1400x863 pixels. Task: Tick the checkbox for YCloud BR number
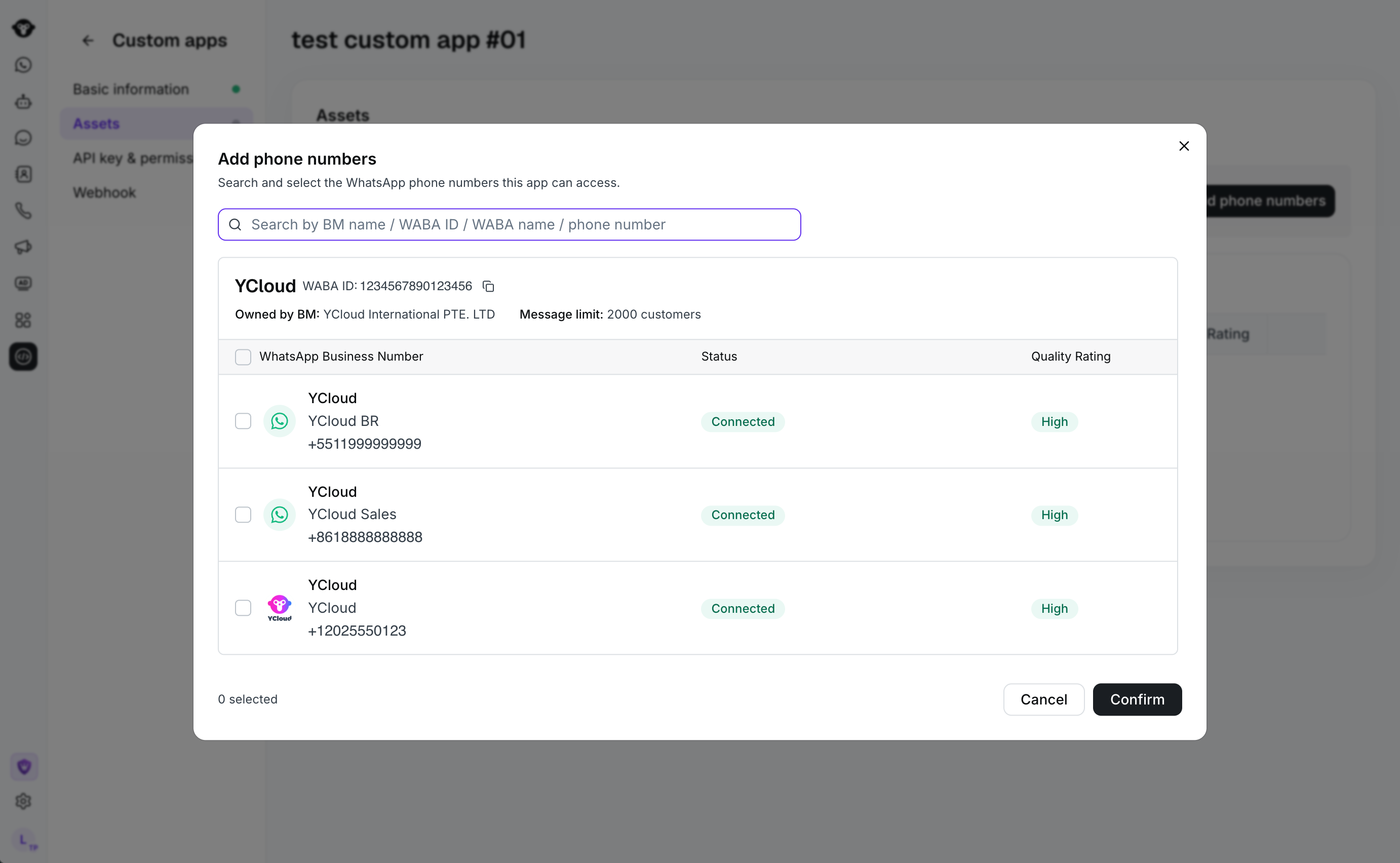pyautogui.click(x=243, y=421)
